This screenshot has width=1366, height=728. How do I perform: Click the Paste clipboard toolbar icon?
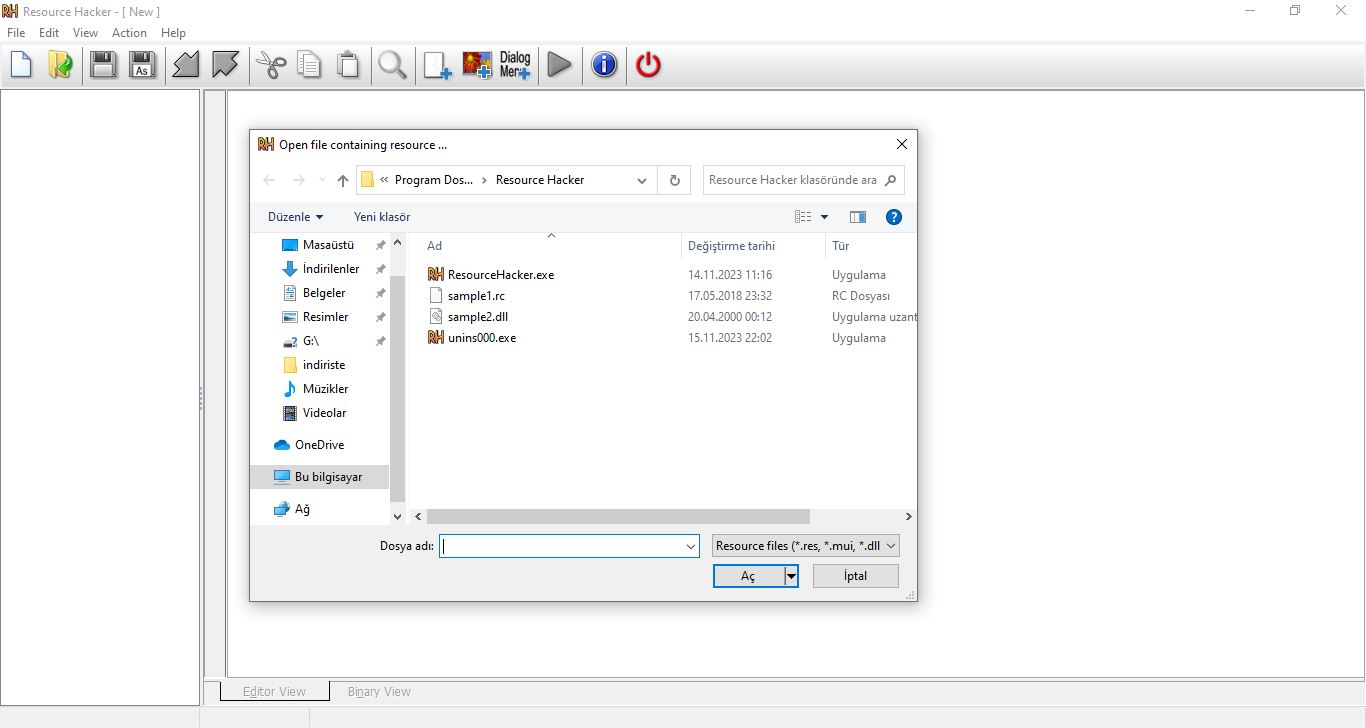pyautogui.click(x=348, y=66)
